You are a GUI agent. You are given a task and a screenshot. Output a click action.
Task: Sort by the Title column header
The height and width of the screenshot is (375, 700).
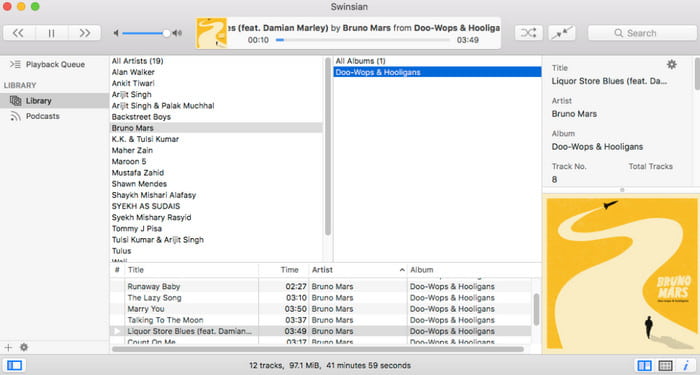(x=191, y=270)
